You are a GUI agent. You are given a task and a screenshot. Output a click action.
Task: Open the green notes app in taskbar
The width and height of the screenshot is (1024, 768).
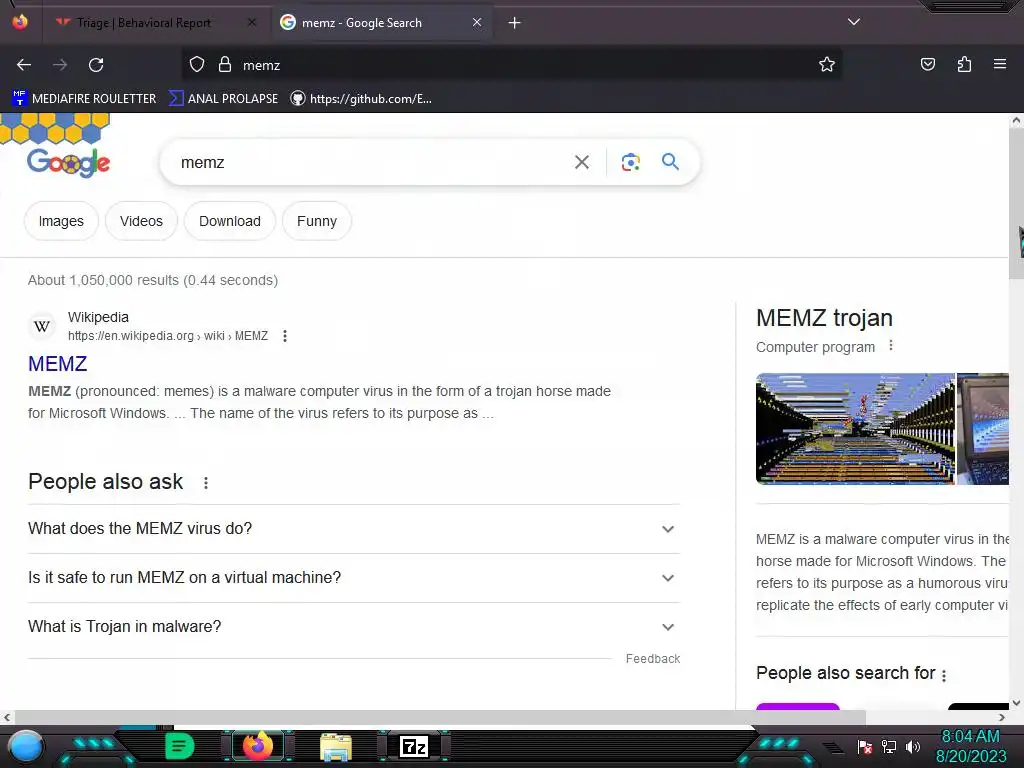(x=179, y=746)
